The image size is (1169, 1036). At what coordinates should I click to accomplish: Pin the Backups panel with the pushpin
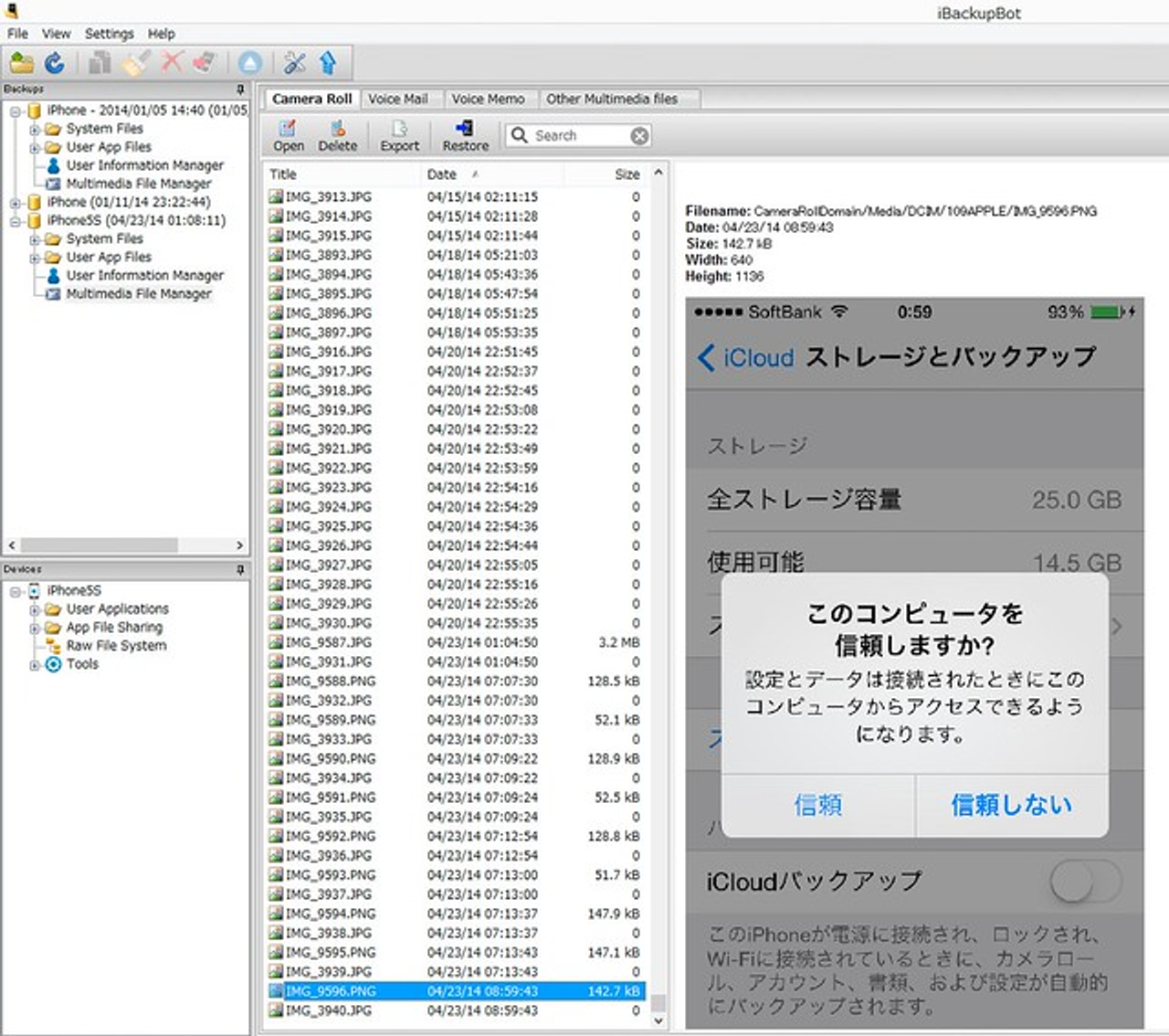pos(240,89)
